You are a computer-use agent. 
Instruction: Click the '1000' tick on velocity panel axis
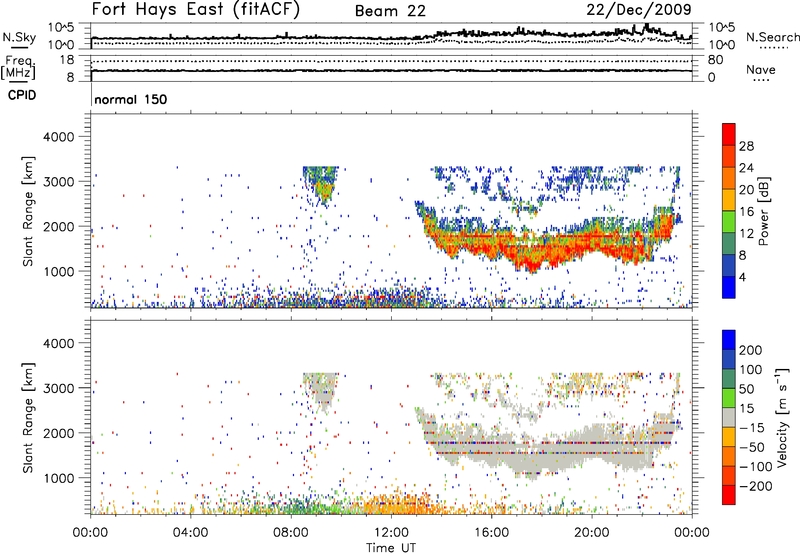click(x=58, y=478)
